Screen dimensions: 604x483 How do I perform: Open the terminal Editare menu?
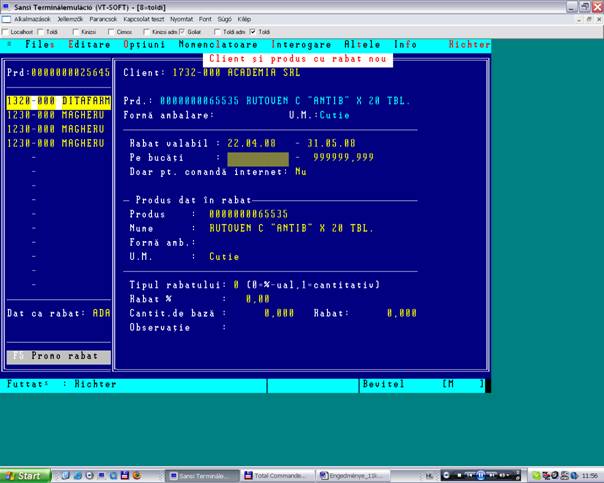(x=89, y=45)
